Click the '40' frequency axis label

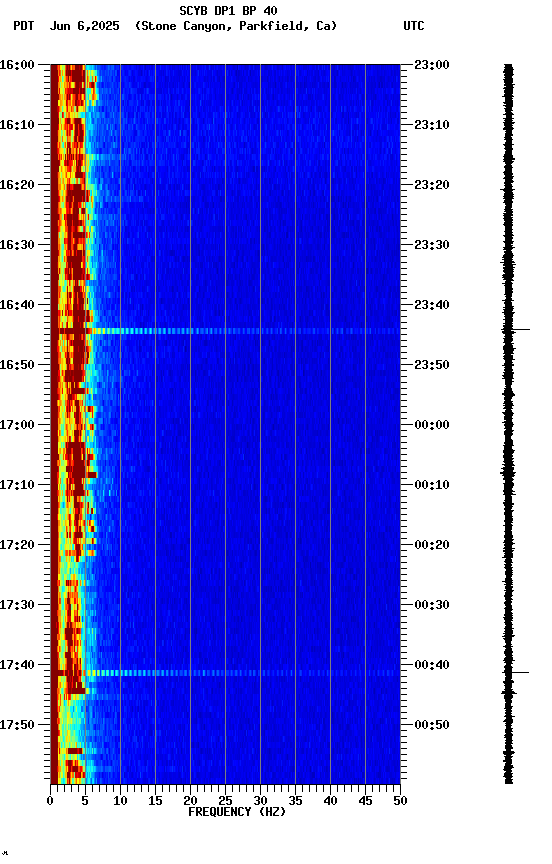coord(330,801)
